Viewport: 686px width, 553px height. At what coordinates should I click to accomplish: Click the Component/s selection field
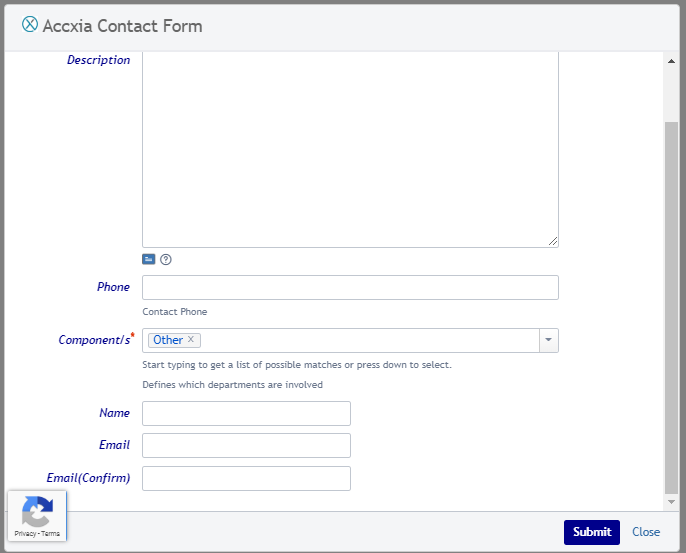click(x=370, y=340)
